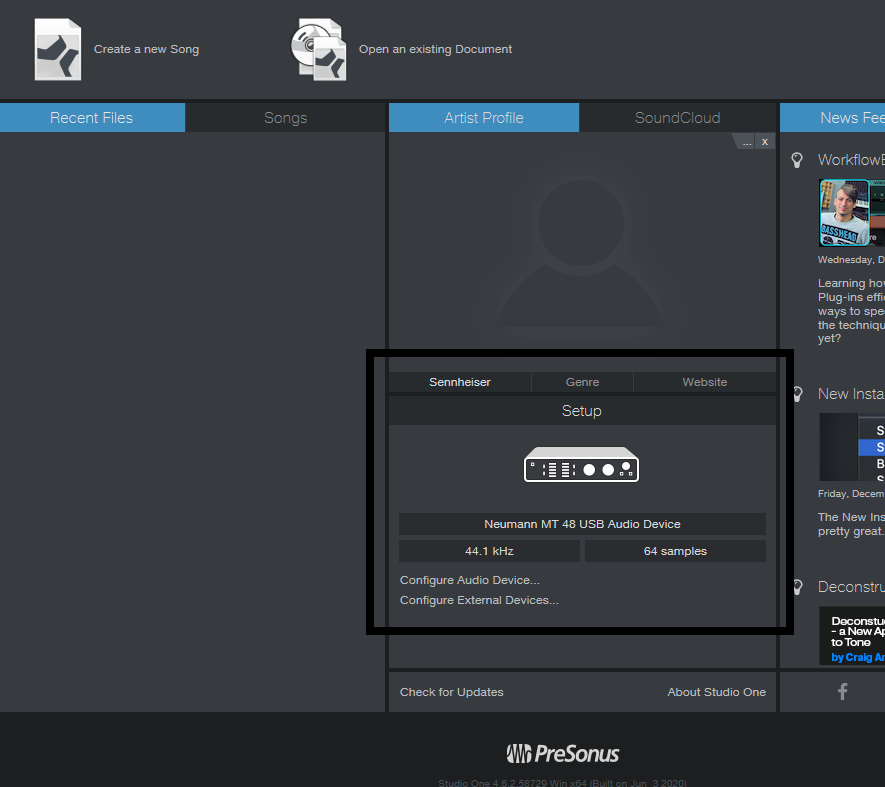885x787 pixels.
Task: Click the Setup section header
Action: pyautogui.click(x=582, y=410)
